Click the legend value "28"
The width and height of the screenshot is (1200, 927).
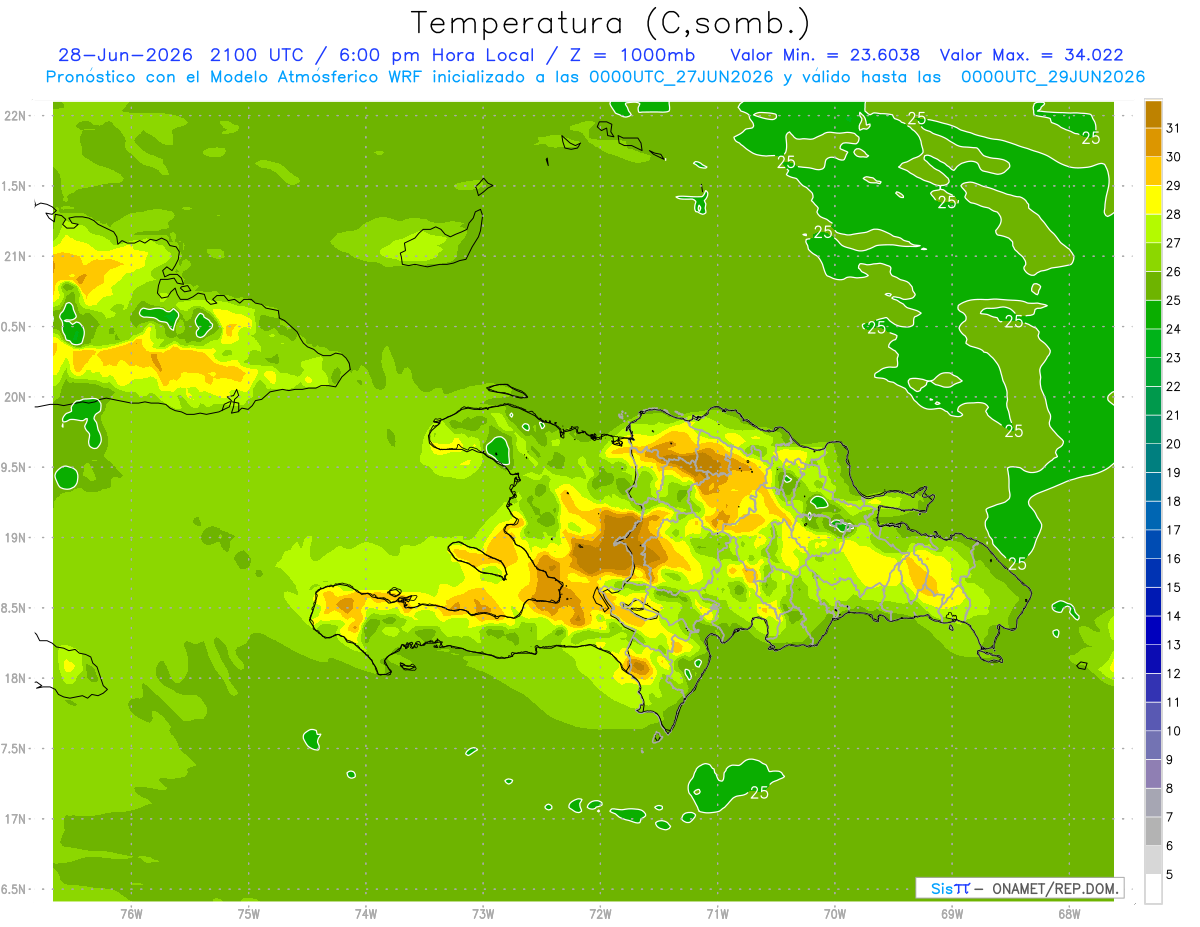click(1173, 214)
